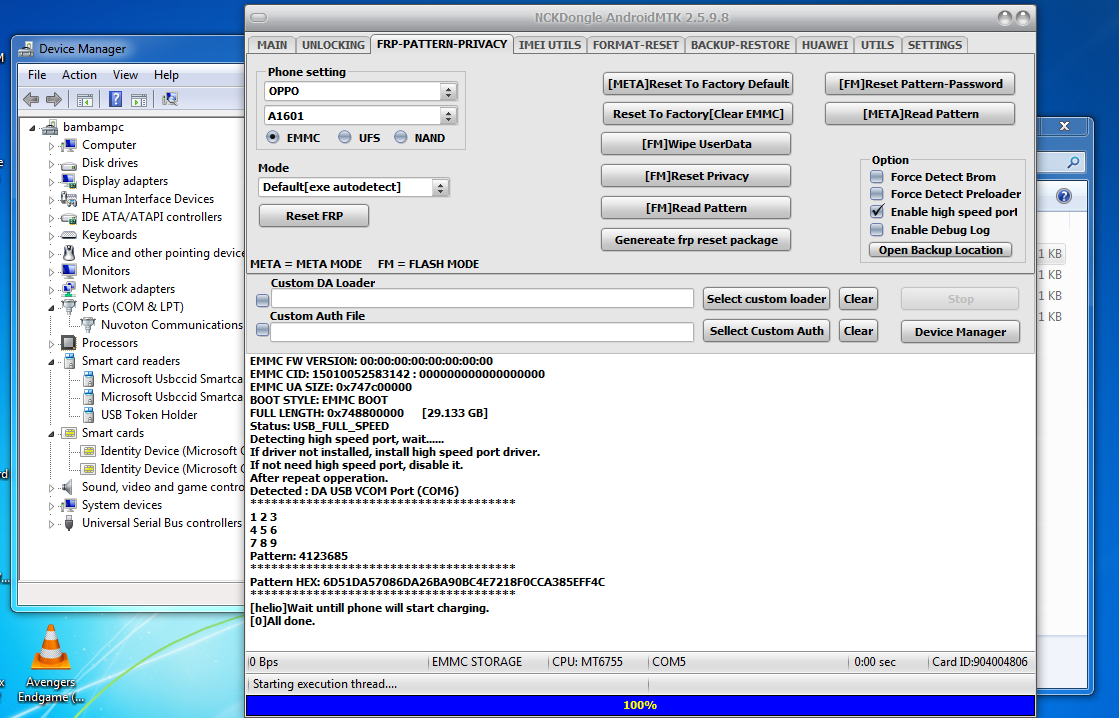1119x718 pixels.
Task: Select the Monitors icon
Action: (69, 270)
